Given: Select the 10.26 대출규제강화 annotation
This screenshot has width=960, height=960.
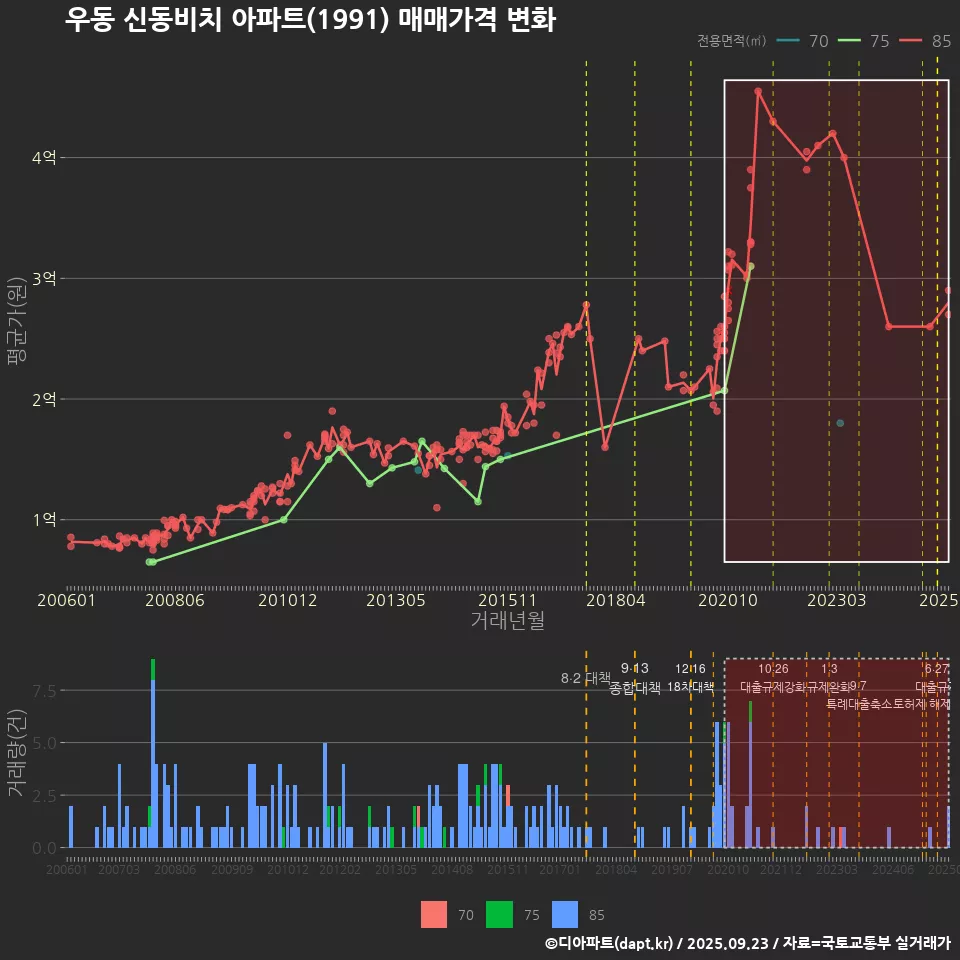Looking at the screenshot, I should 773,678.
